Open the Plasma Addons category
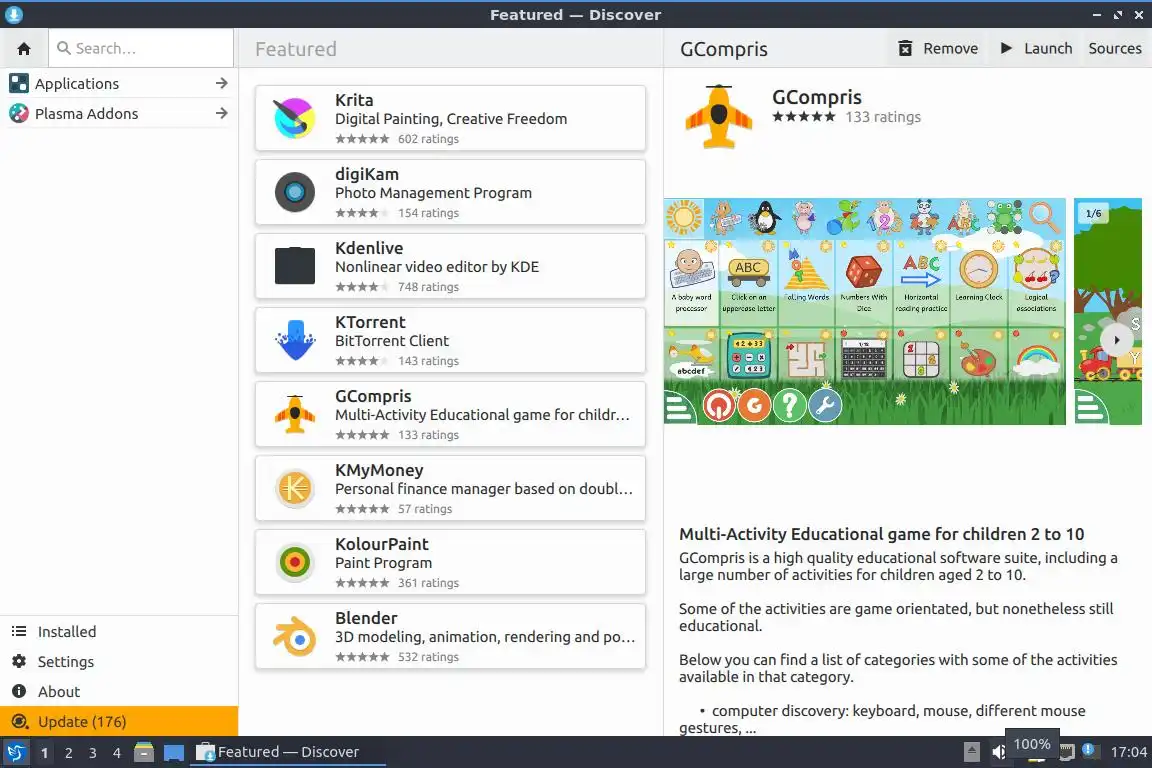1152x768 pixels. point(118,114)
